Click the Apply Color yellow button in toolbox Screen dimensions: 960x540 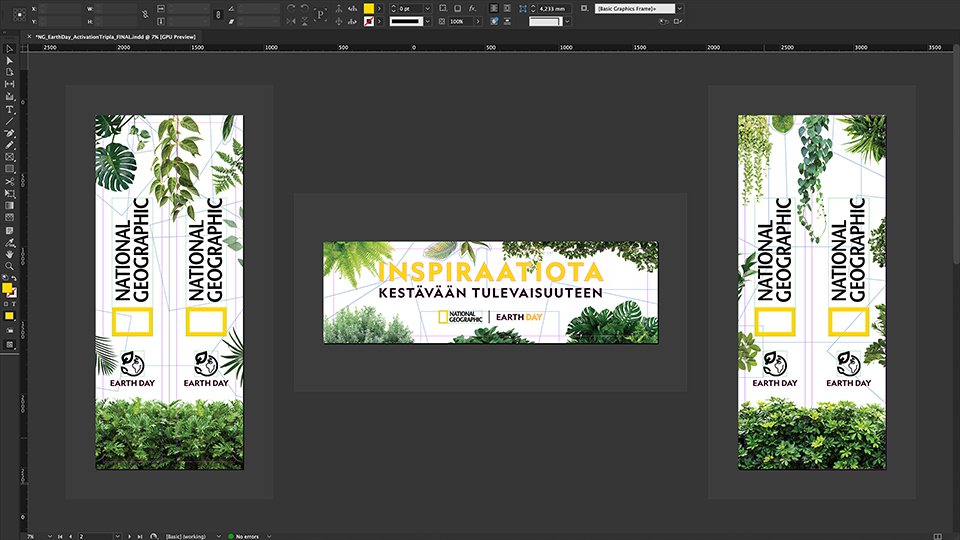tap(9, 317)
